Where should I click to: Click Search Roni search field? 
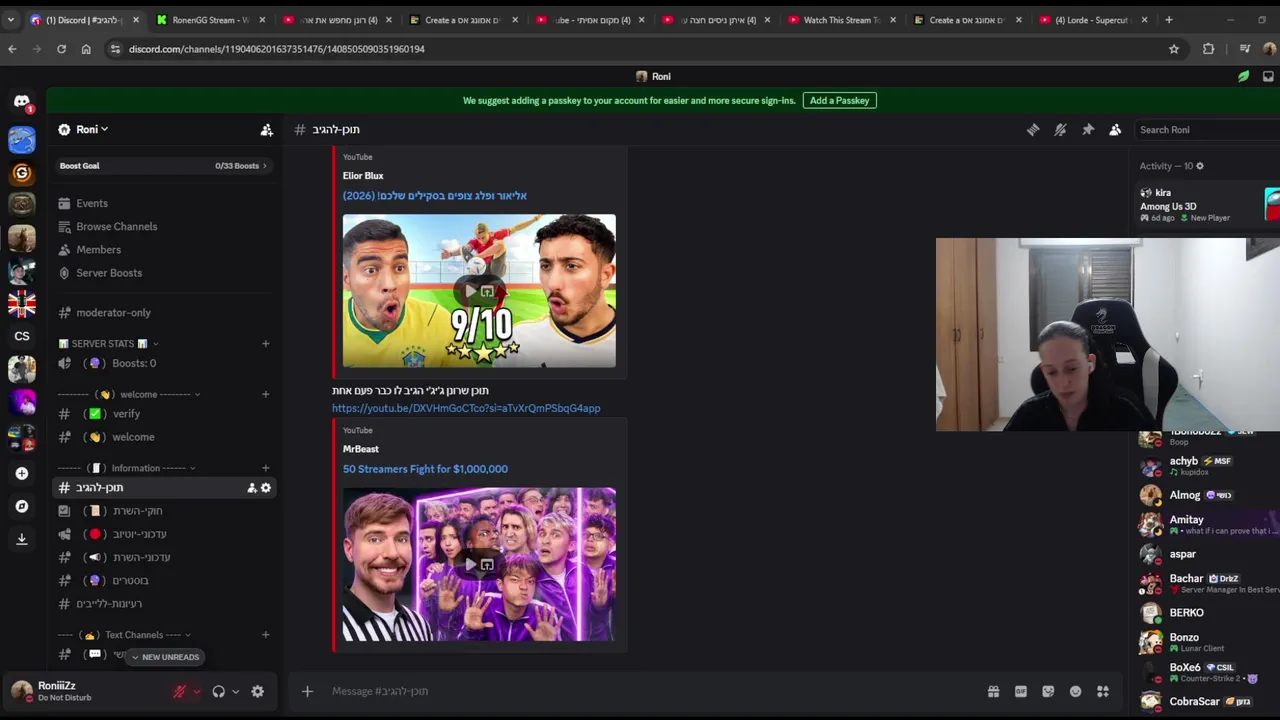pyautogui.click(x=1207, y=130)
